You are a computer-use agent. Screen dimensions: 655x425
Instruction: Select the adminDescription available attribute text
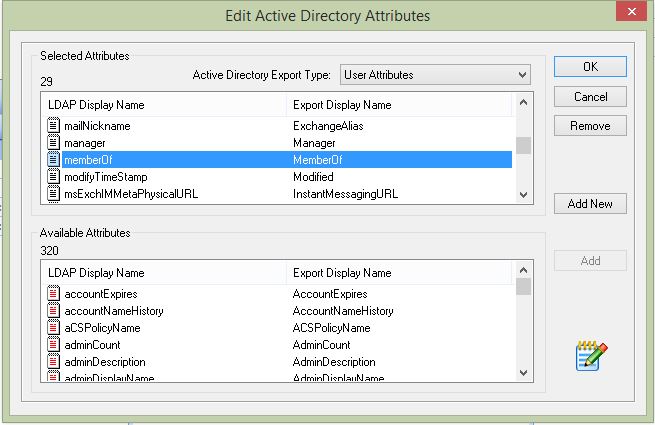point(105,362)
